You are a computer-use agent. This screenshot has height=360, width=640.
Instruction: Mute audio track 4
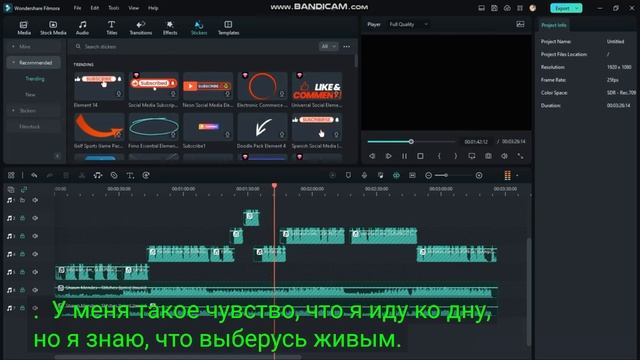pos(35,254)
